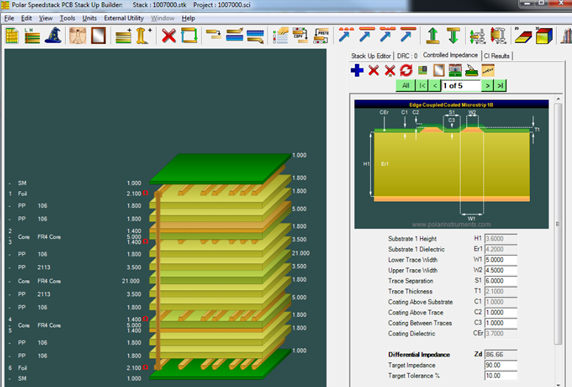Switch to 2D stack view icon
Image resolution: width=572 pixels, height=387 pixels.
(x=523, y=36)
